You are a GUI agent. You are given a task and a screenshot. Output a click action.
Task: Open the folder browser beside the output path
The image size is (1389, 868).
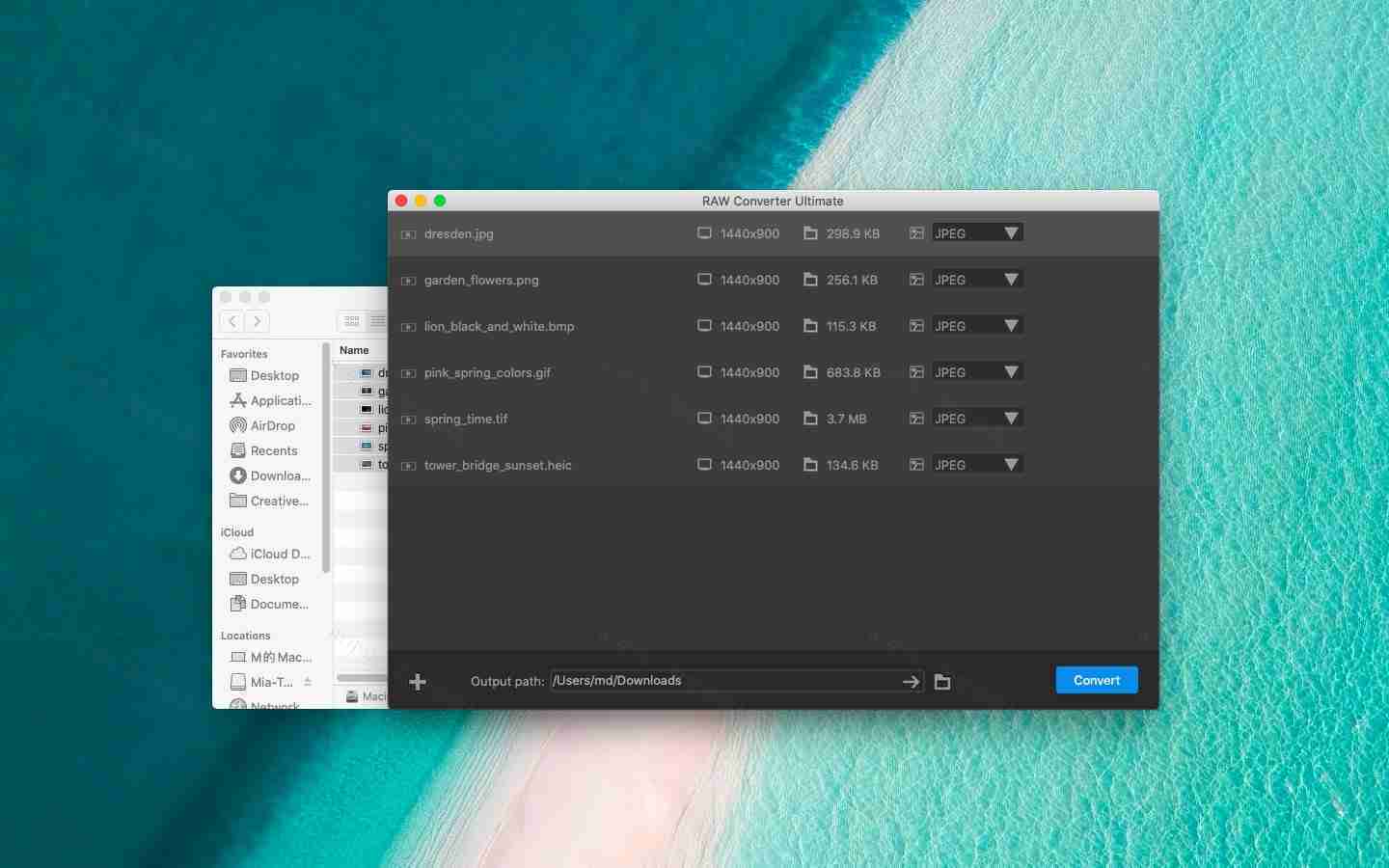941,682
